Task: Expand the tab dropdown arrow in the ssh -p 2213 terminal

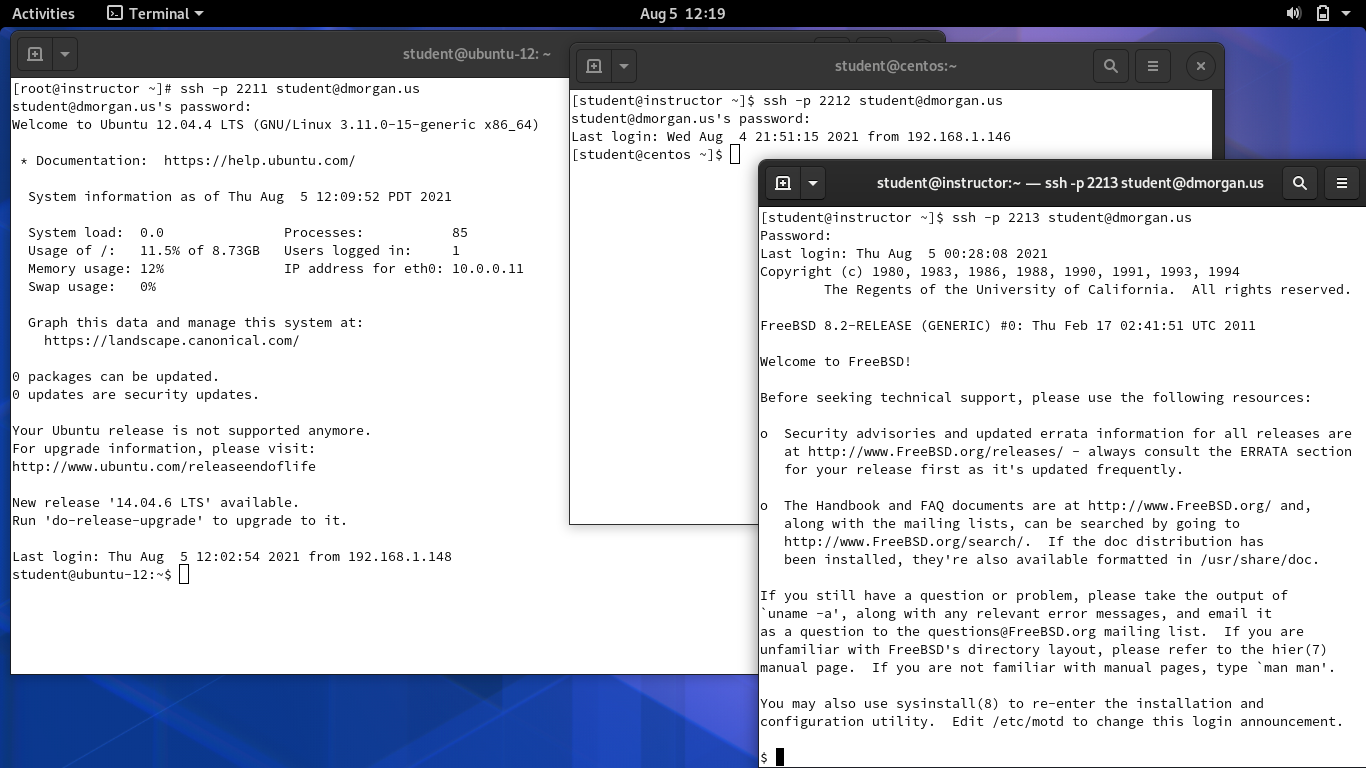Action: pos(813,183)
